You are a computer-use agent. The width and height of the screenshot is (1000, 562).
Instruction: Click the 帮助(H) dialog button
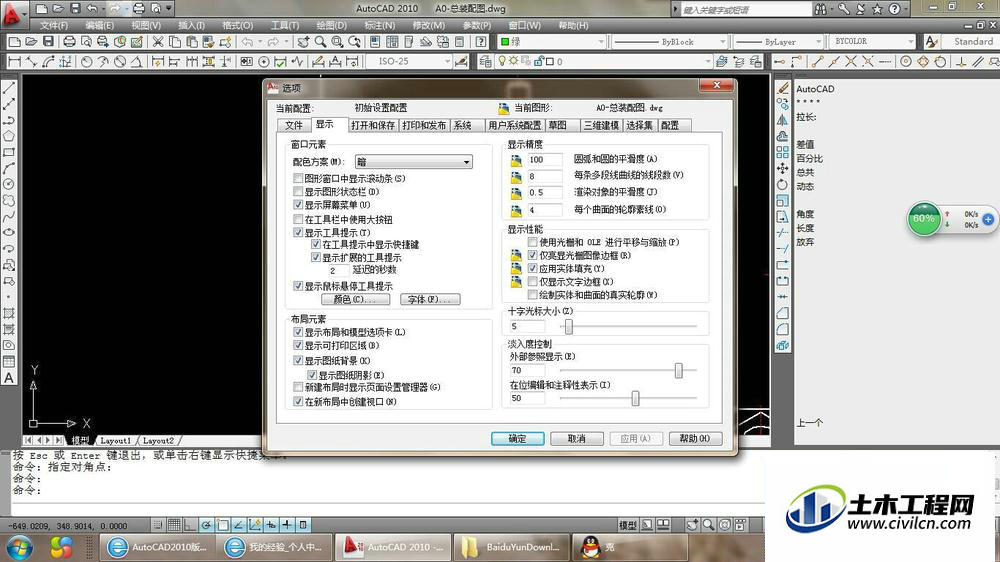(695, 439)
